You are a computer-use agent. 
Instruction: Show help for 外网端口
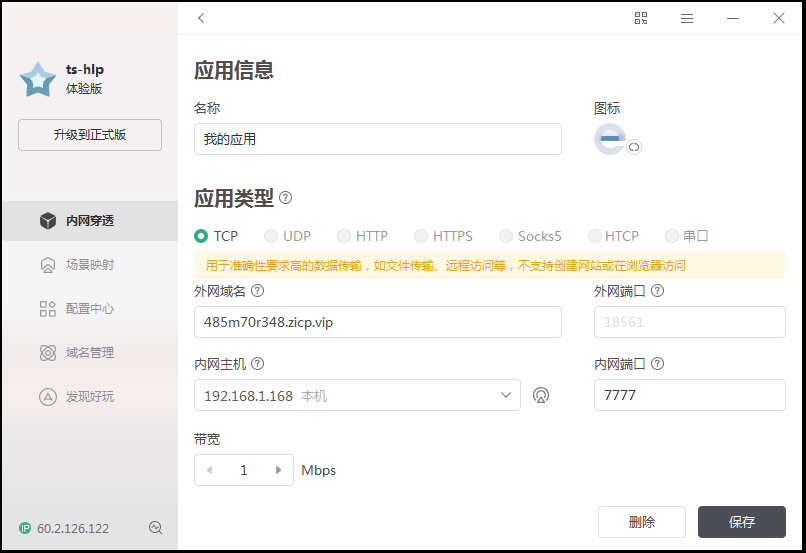tap(657, 291)
